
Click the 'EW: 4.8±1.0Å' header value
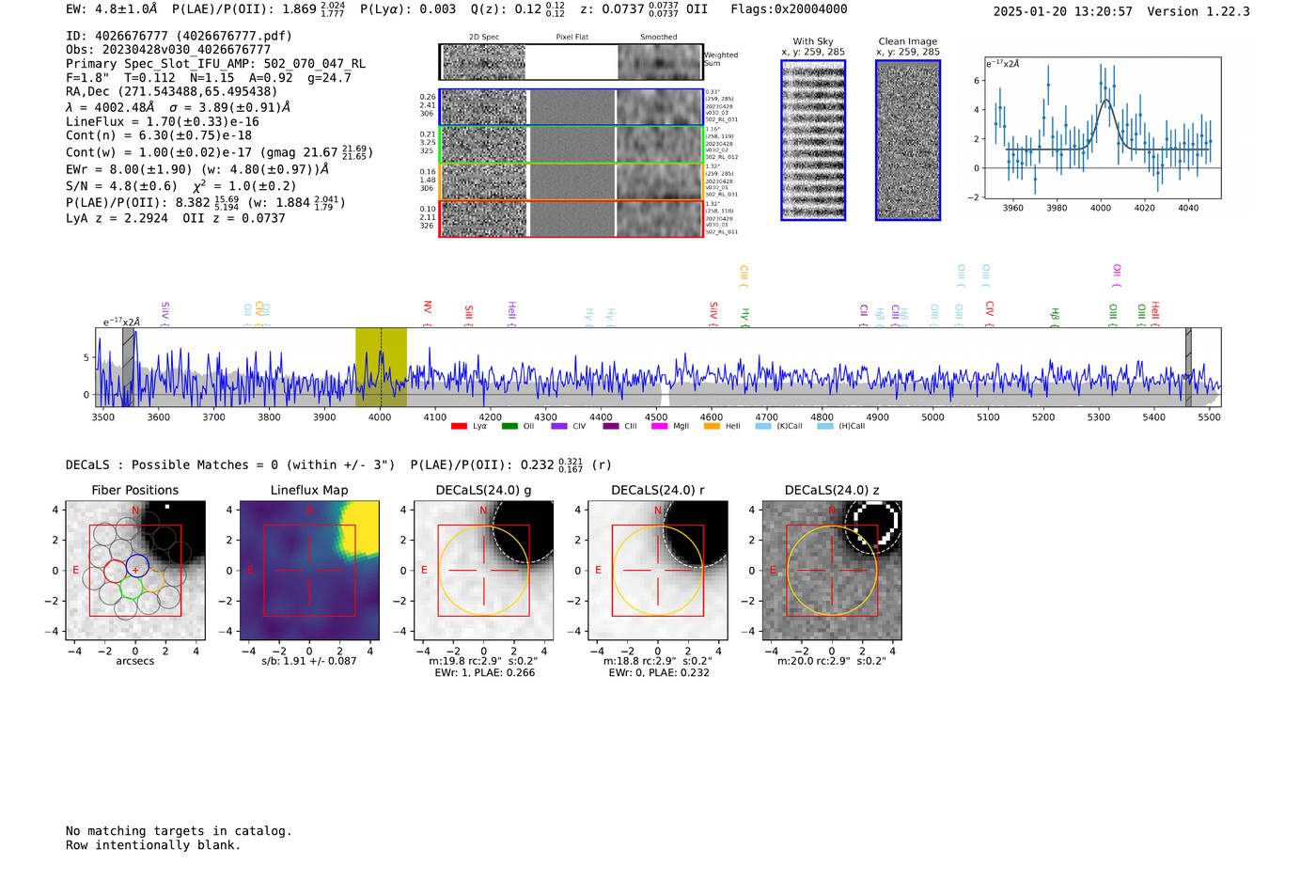click(x=112, y=9)
